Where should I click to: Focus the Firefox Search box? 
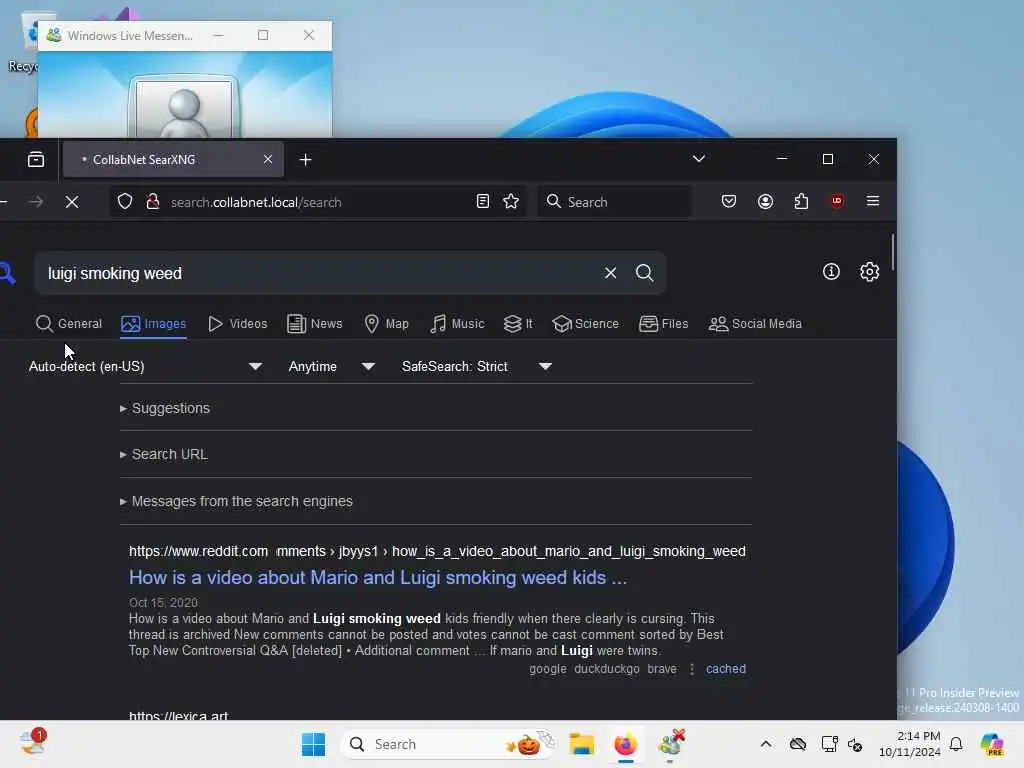[615, 202]
